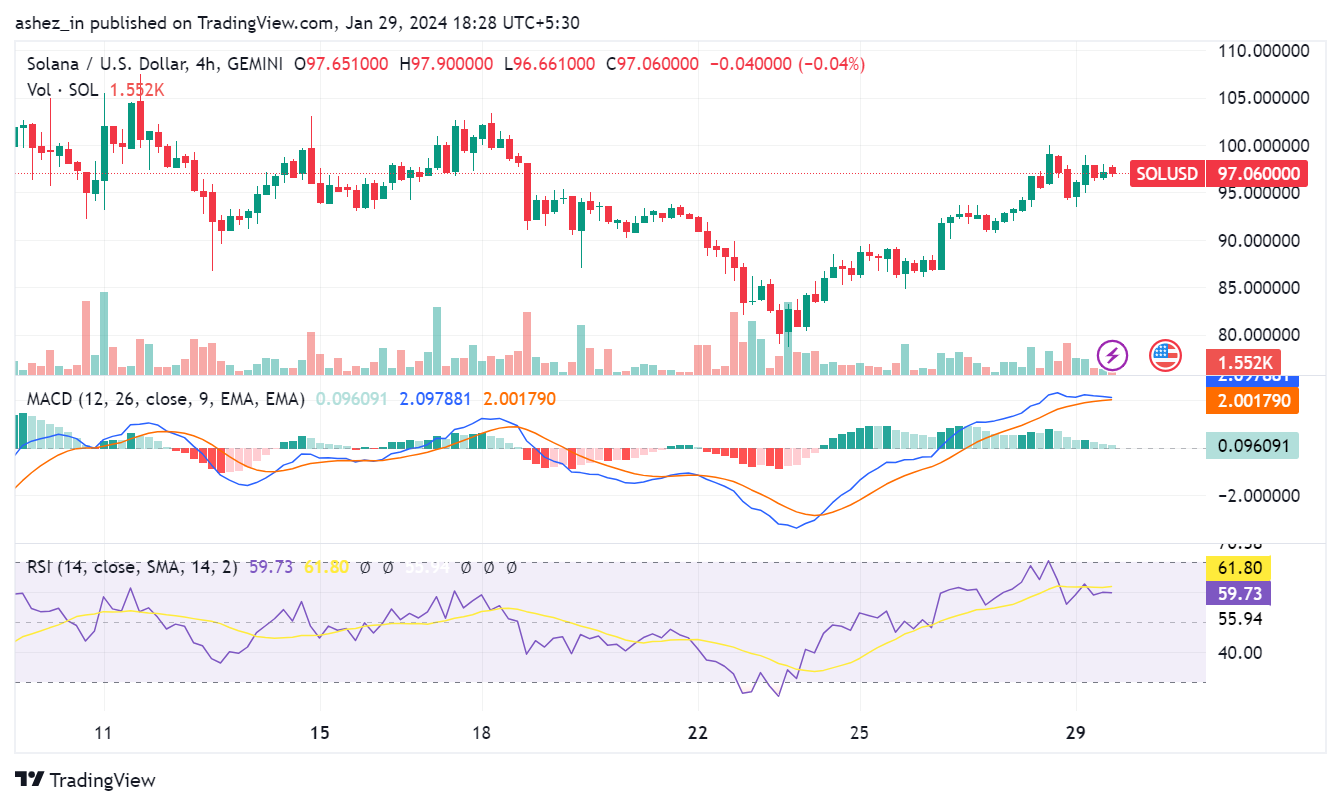
Task: Open symbol search via Solana / U.S. Dollar title
Action: pos(110,62)
